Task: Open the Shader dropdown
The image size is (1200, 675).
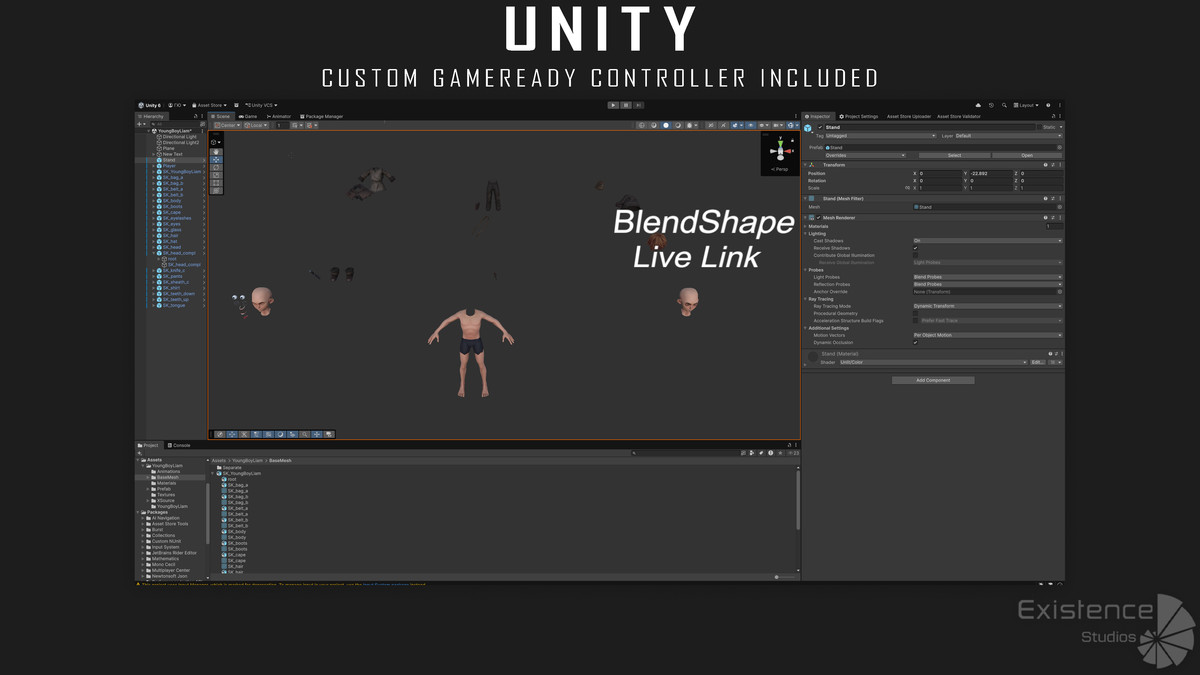Action: pos(934,362)
